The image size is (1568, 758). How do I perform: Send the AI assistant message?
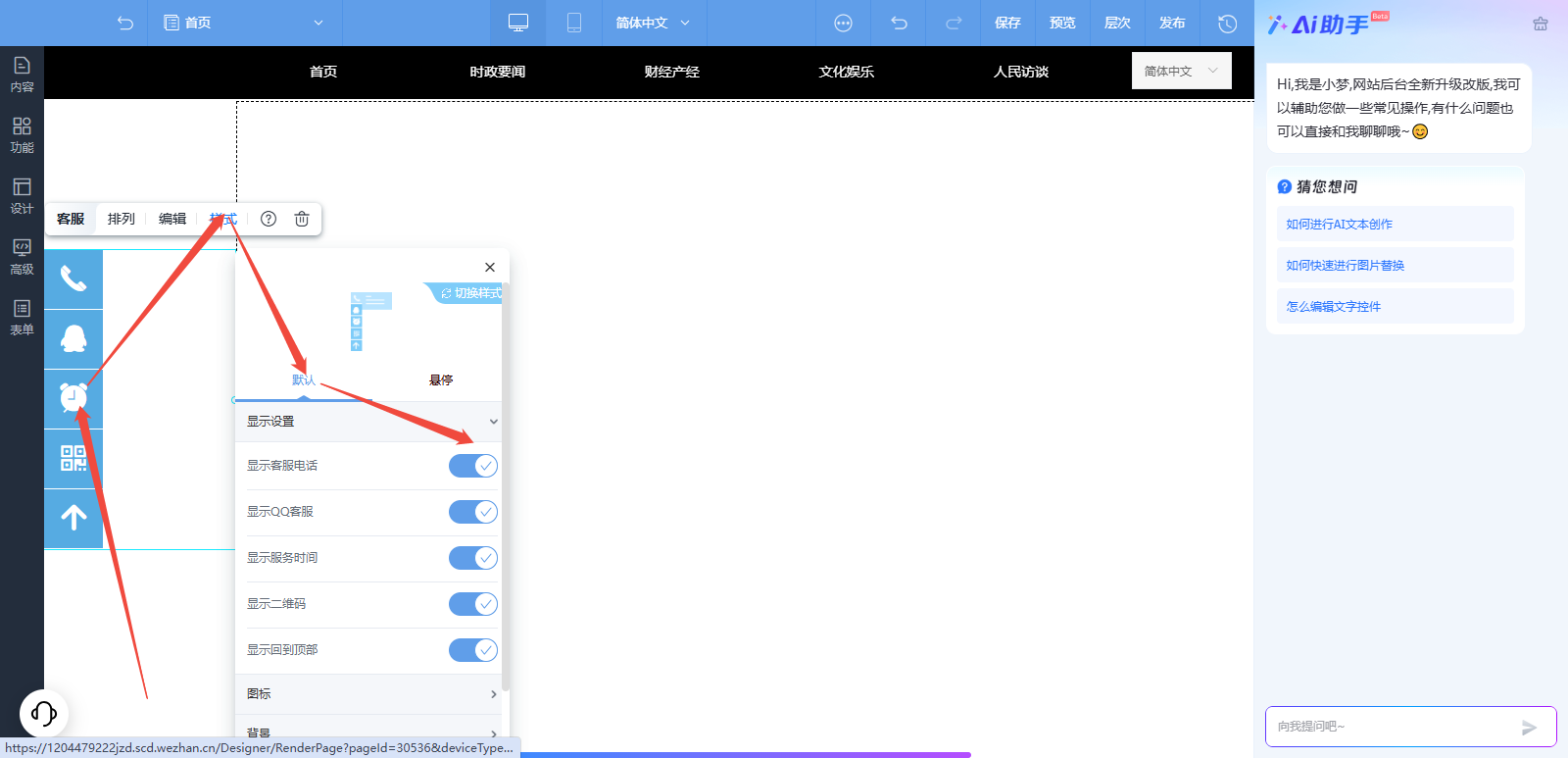click(1529, 728)
